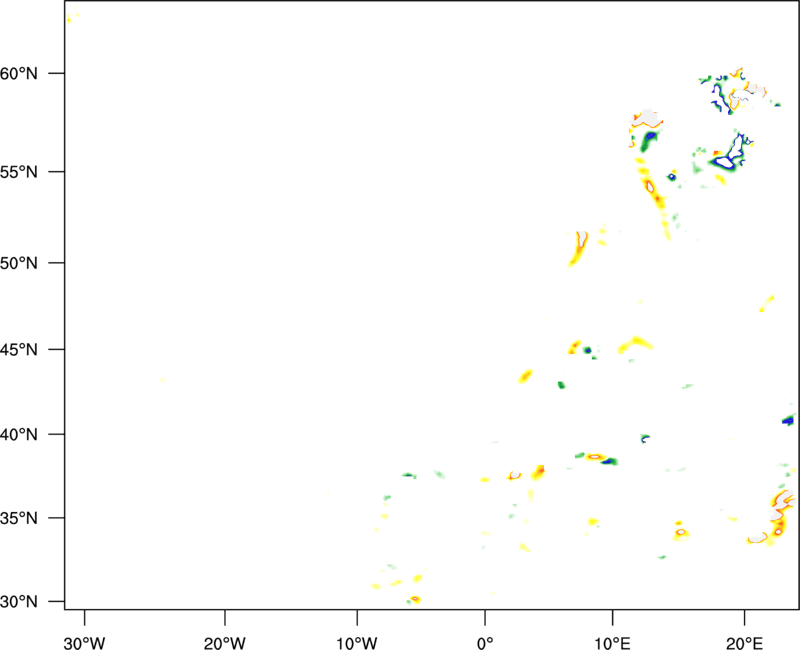Click the 35°N latitude label

[19, 518]
